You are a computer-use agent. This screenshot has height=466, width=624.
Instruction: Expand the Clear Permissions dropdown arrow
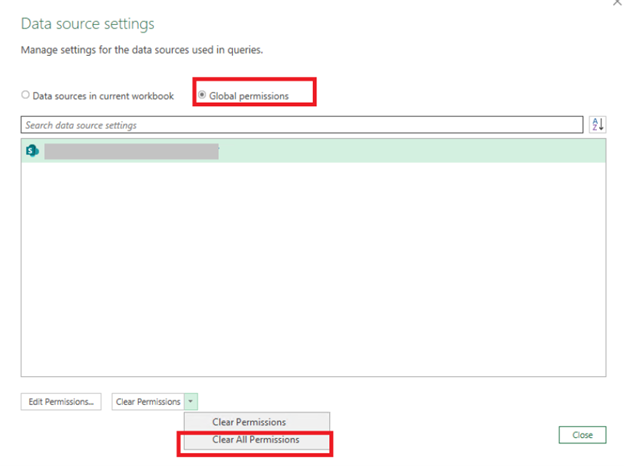coord(191,402)
